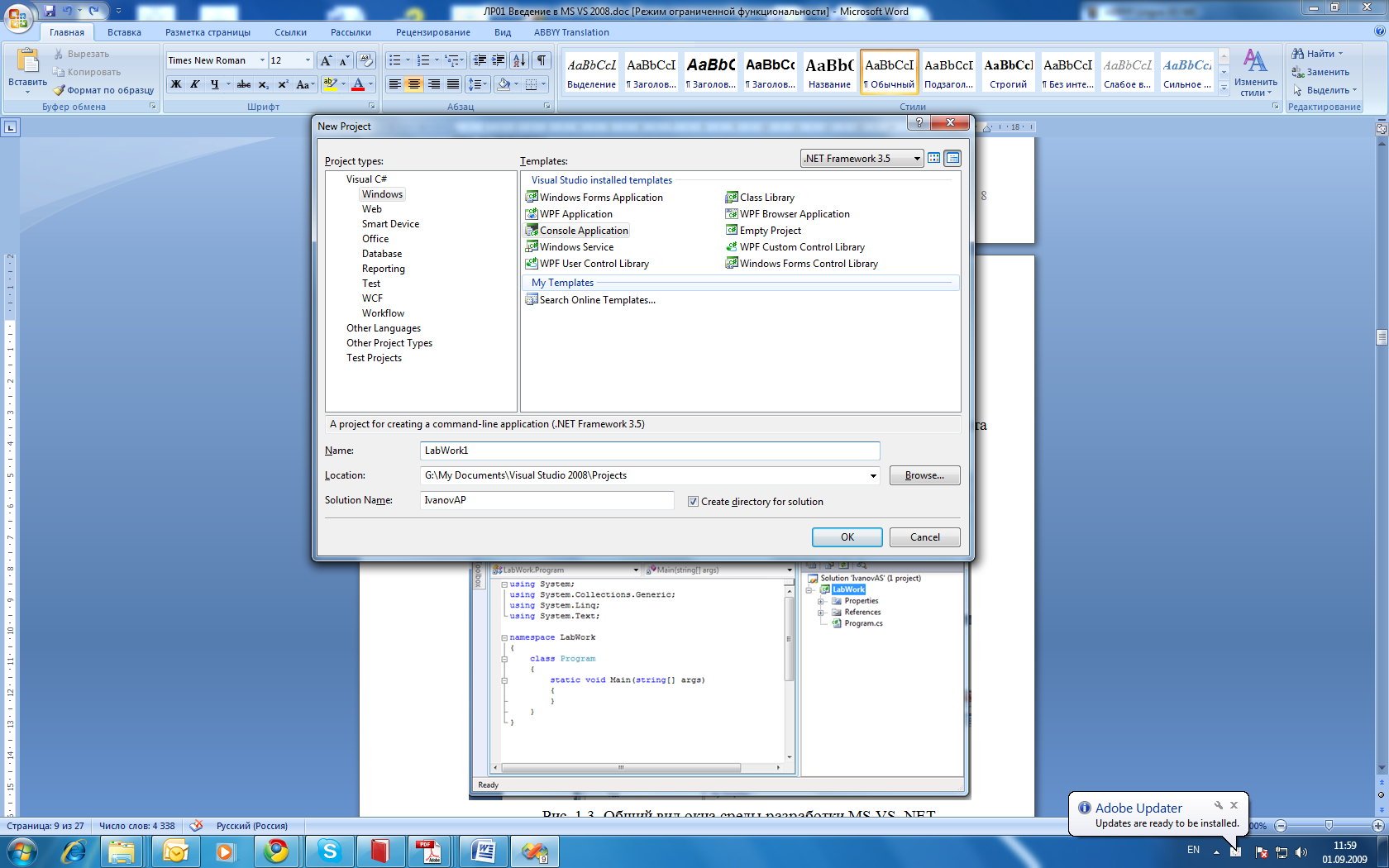
Task: Align text left
Action: click(395, 84)
